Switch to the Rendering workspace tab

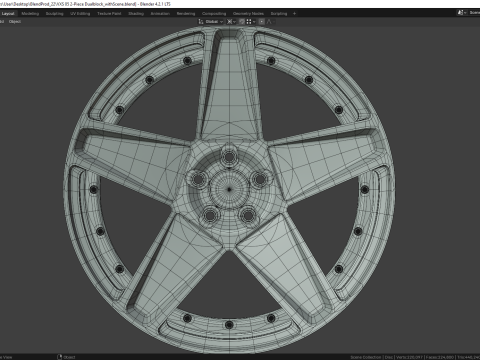click(x=186, y=14)
